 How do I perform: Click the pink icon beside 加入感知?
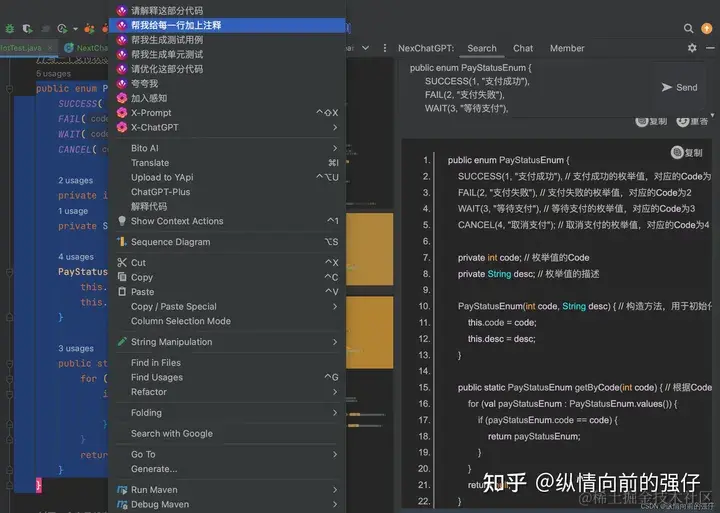pyautogui.click(x=122, y=98)
